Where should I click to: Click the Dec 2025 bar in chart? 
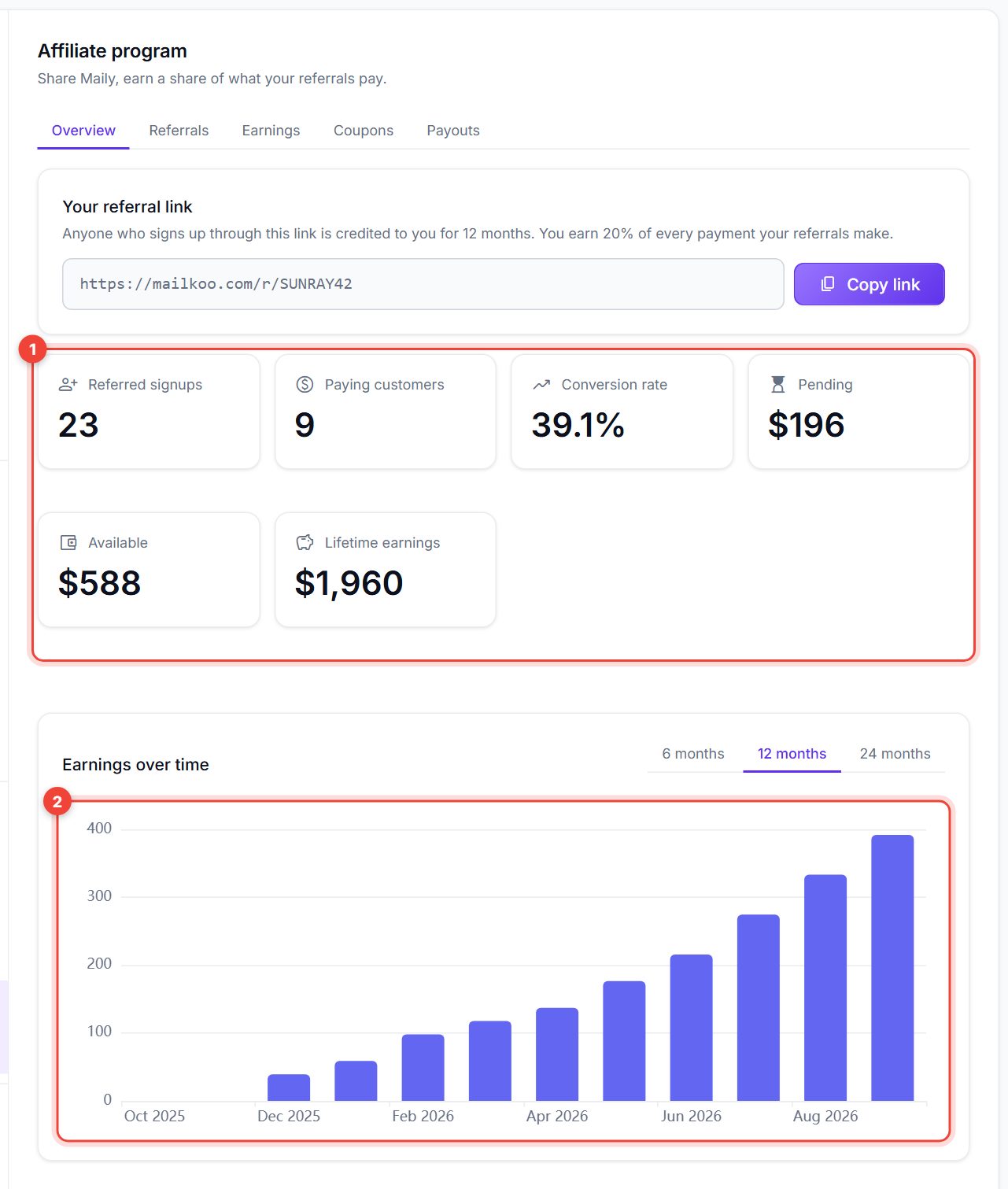pyautogui.click(x=289, y=1087)
